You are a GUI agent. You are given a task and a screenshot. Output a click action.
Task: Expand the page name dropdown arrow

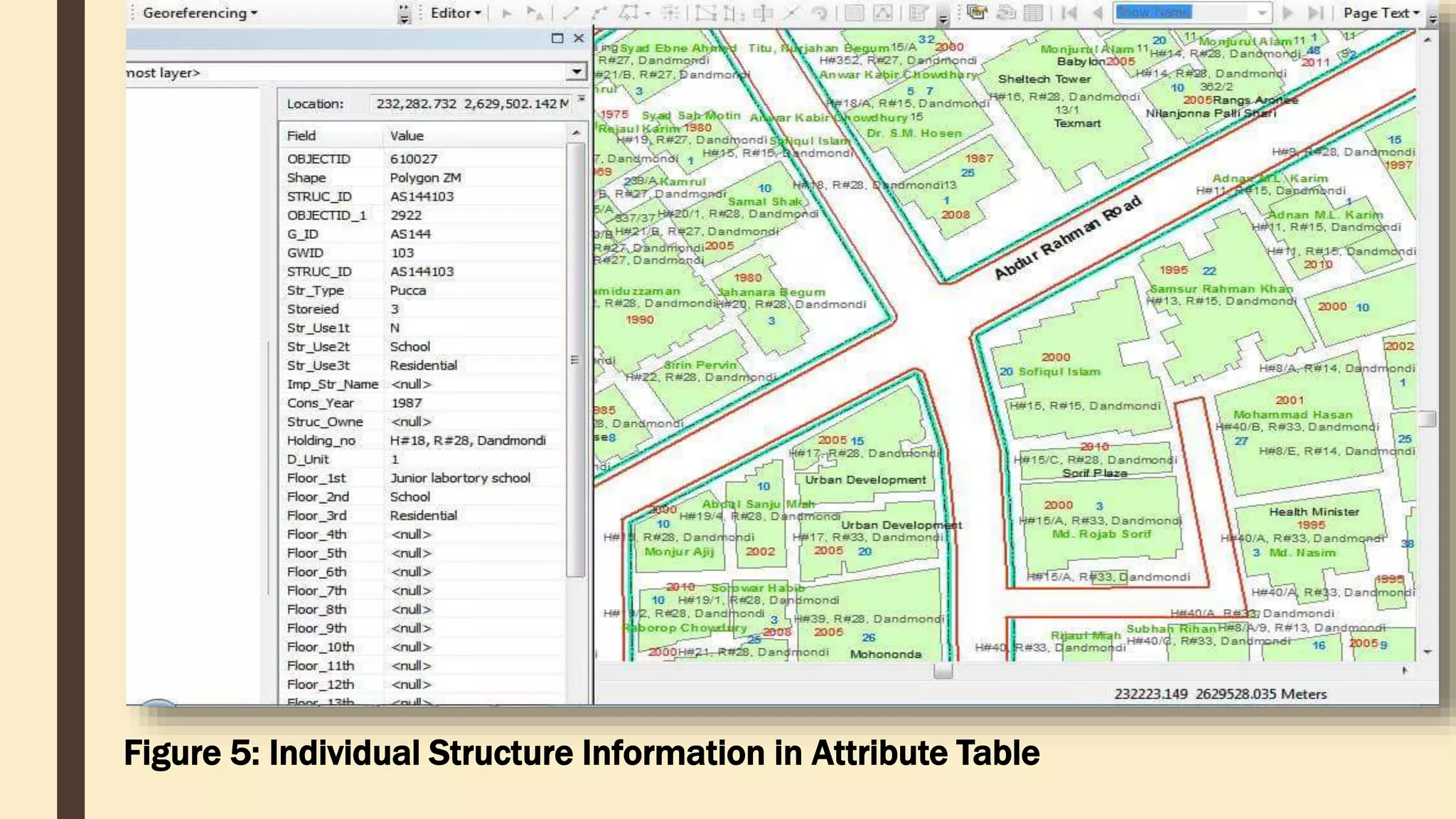tap(1262, 13)
